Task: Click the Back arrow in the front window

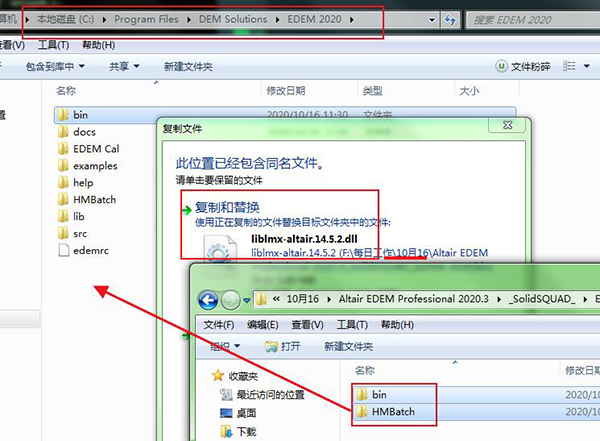Action: (208, 300)
